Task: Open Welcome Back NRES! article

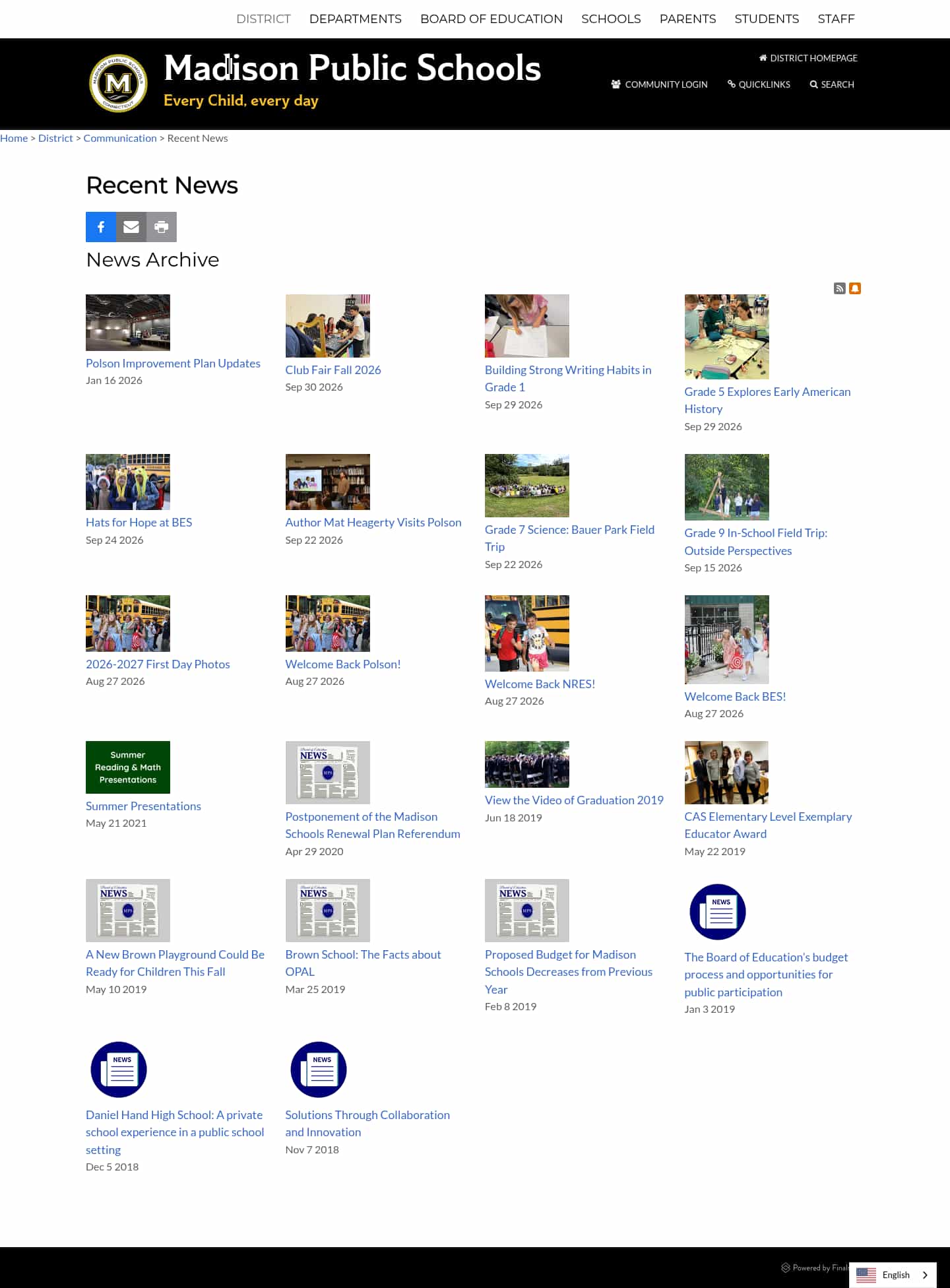Action: (x=540, y=684)
